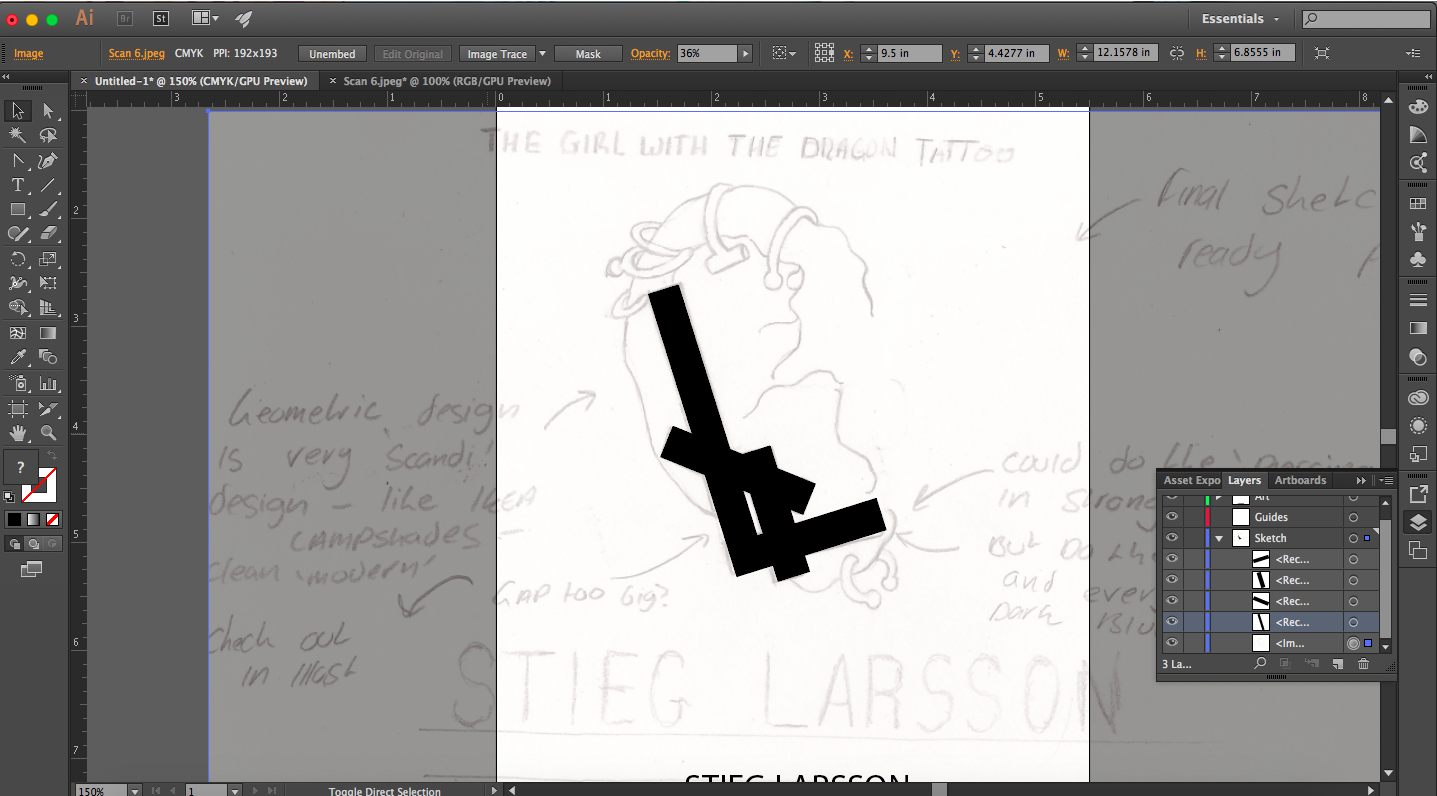Click the Opacity label link
Screen dimensions: 1437x796
(x=650, y=54)
